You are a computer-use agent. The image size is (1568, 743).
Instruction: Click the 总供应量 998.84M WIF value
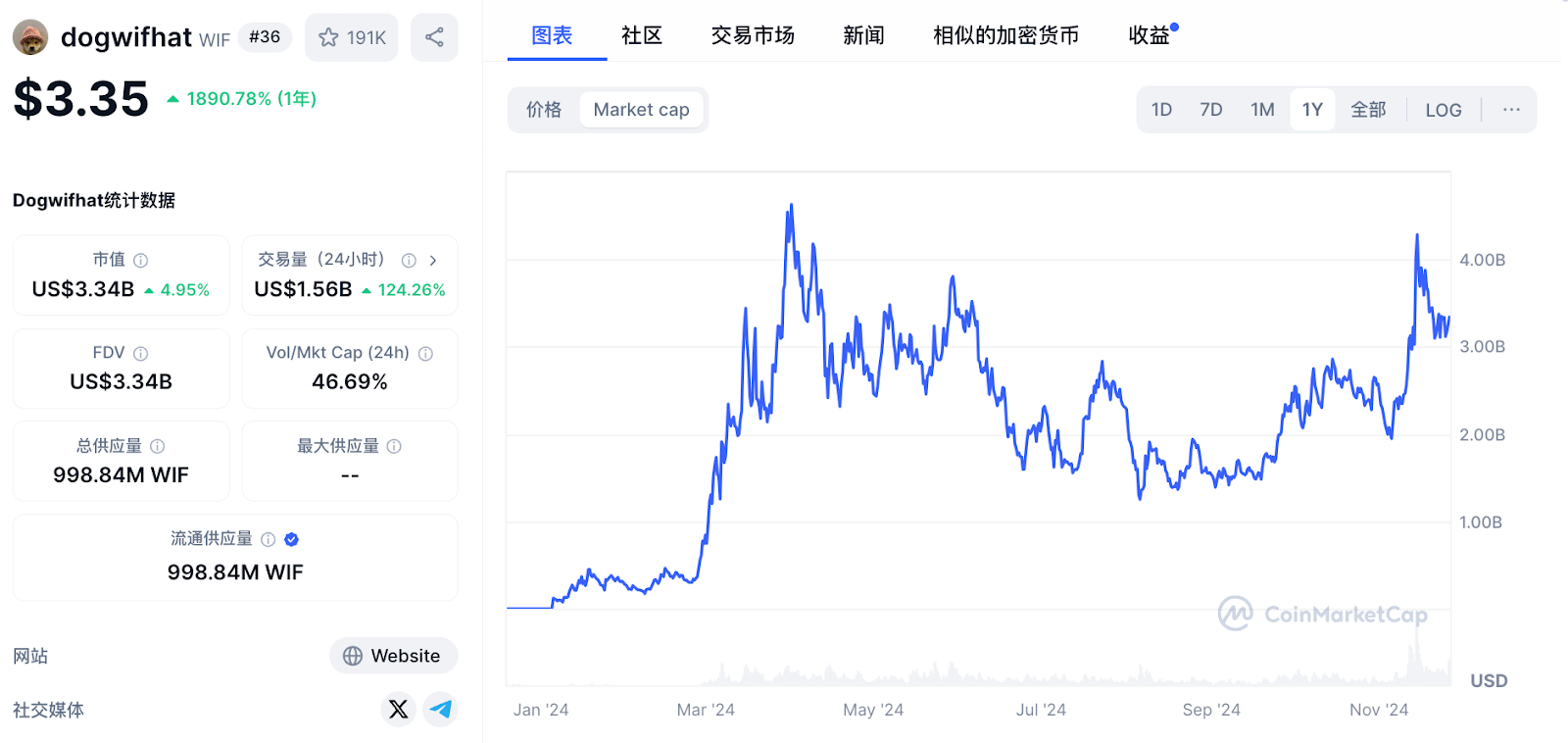click(122, 475)
